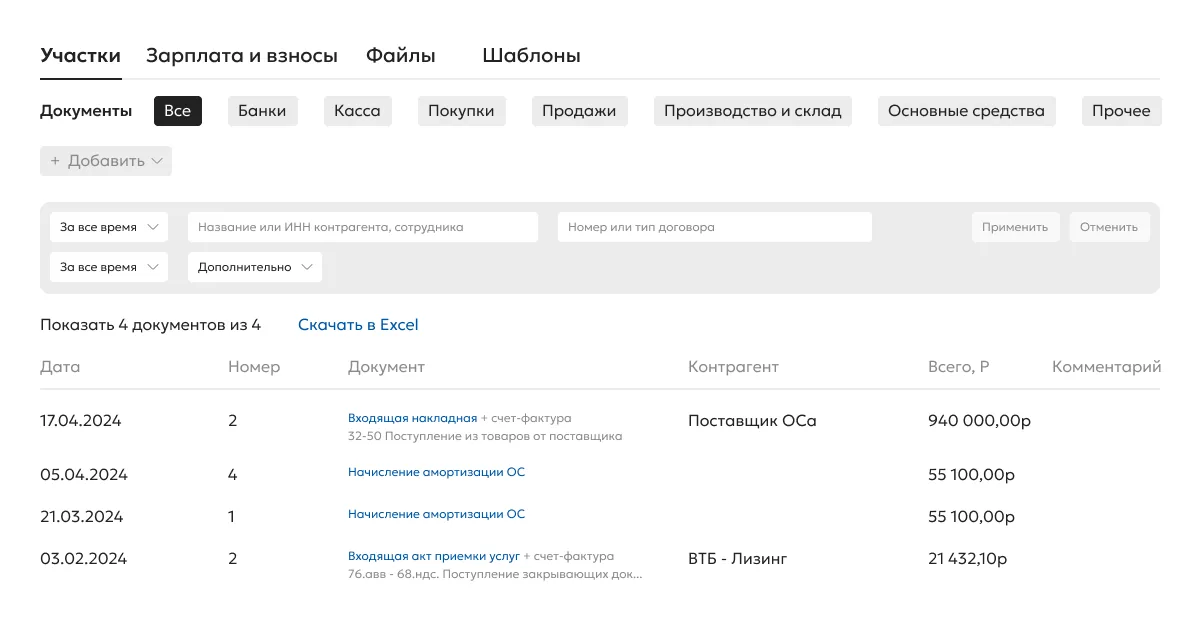The image size is (1200, 620).
Task: Click the Применить button
Action: pyautogui.click(x=1015, y=227)
